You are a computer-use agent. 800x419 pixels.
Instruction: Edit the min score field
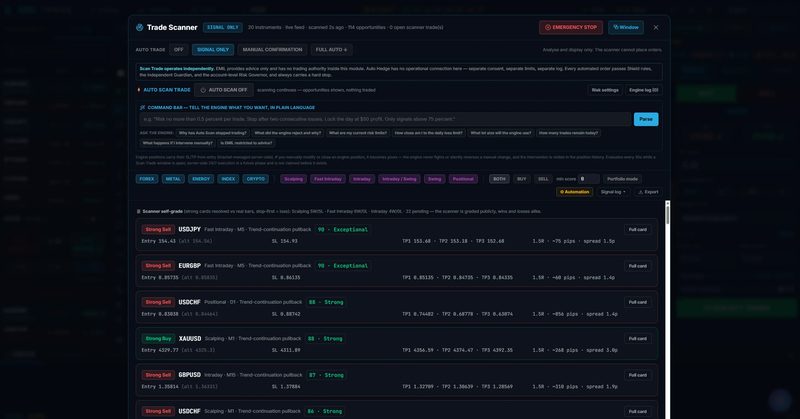pyautogui.click(x=589, y=179)
